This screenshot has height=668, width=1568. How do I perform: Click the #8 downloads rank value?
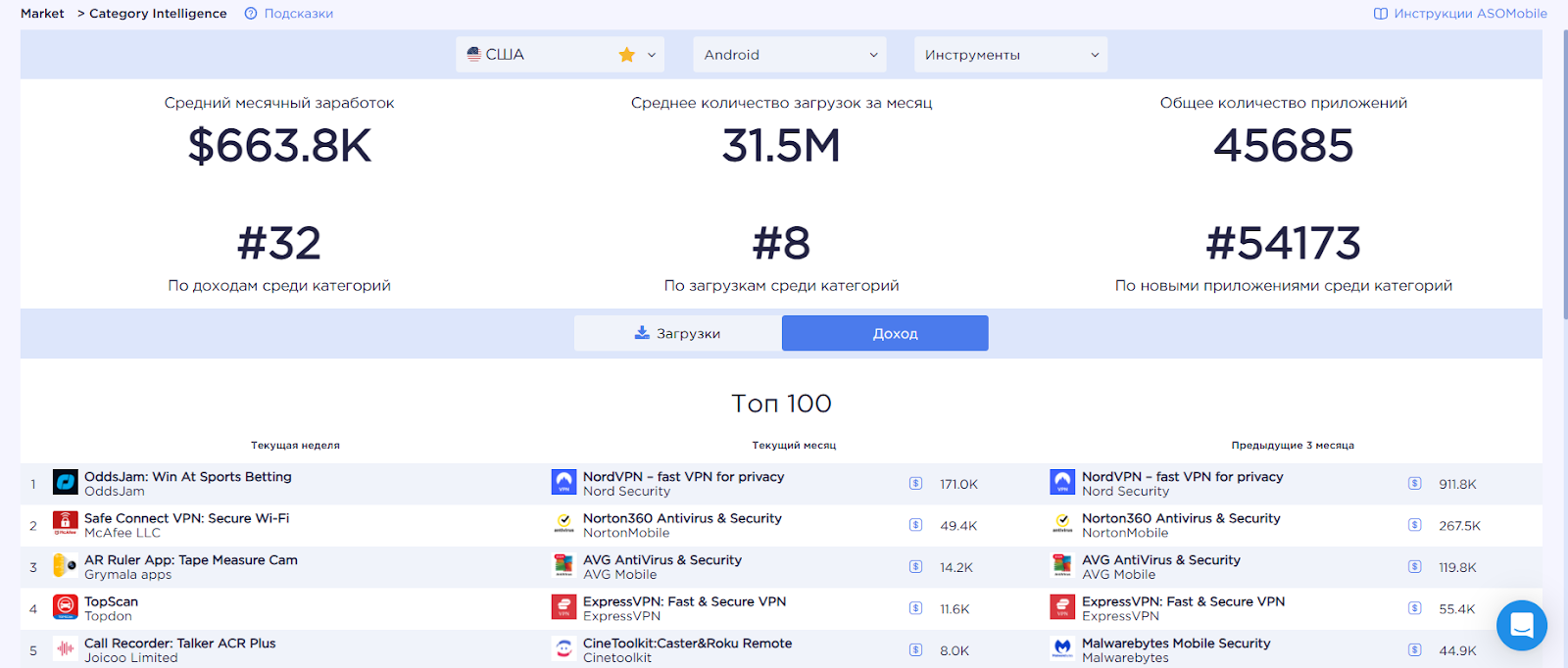[781, 243]
